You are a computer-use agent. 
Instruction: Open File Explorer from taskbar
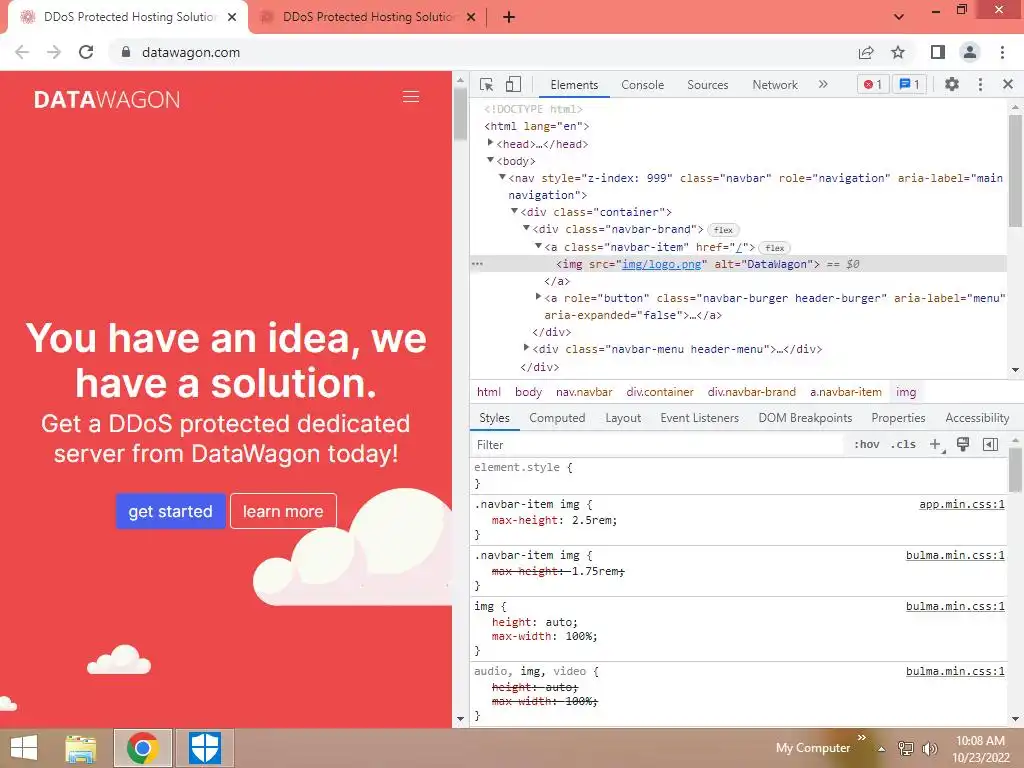[x=81, y=748]
